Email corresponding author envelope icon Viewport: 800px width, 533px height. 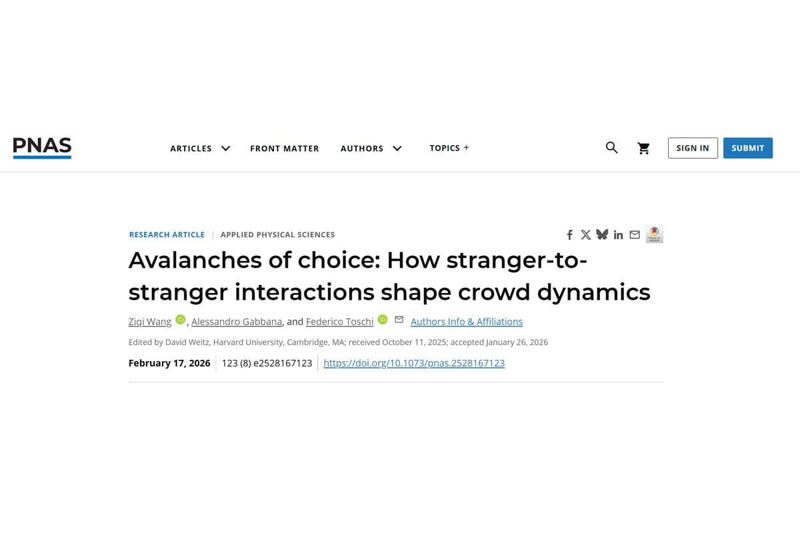(399, 320)
